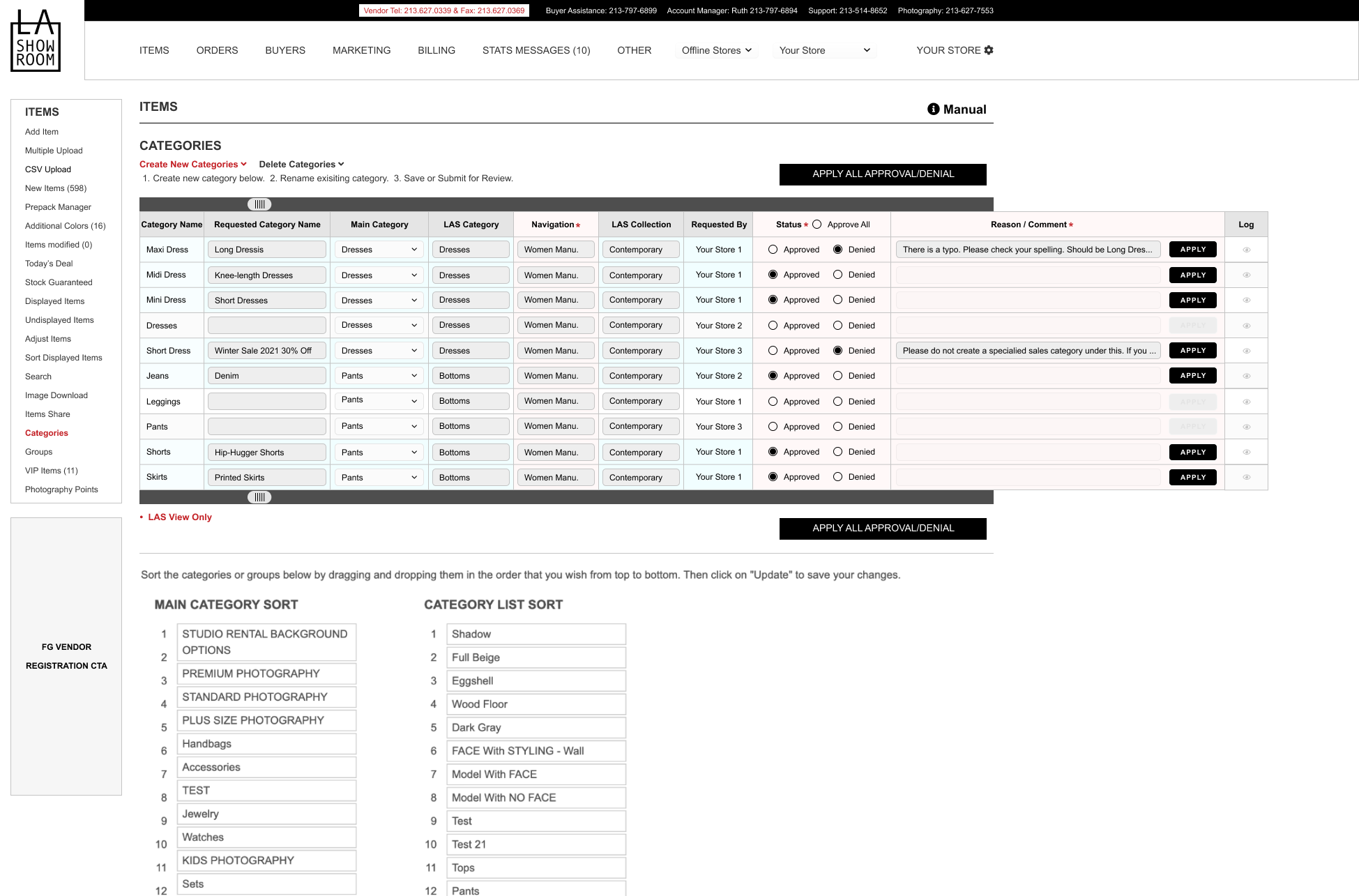
Task: View log eye icon for Jeans row
Action: pos(1246,376)
